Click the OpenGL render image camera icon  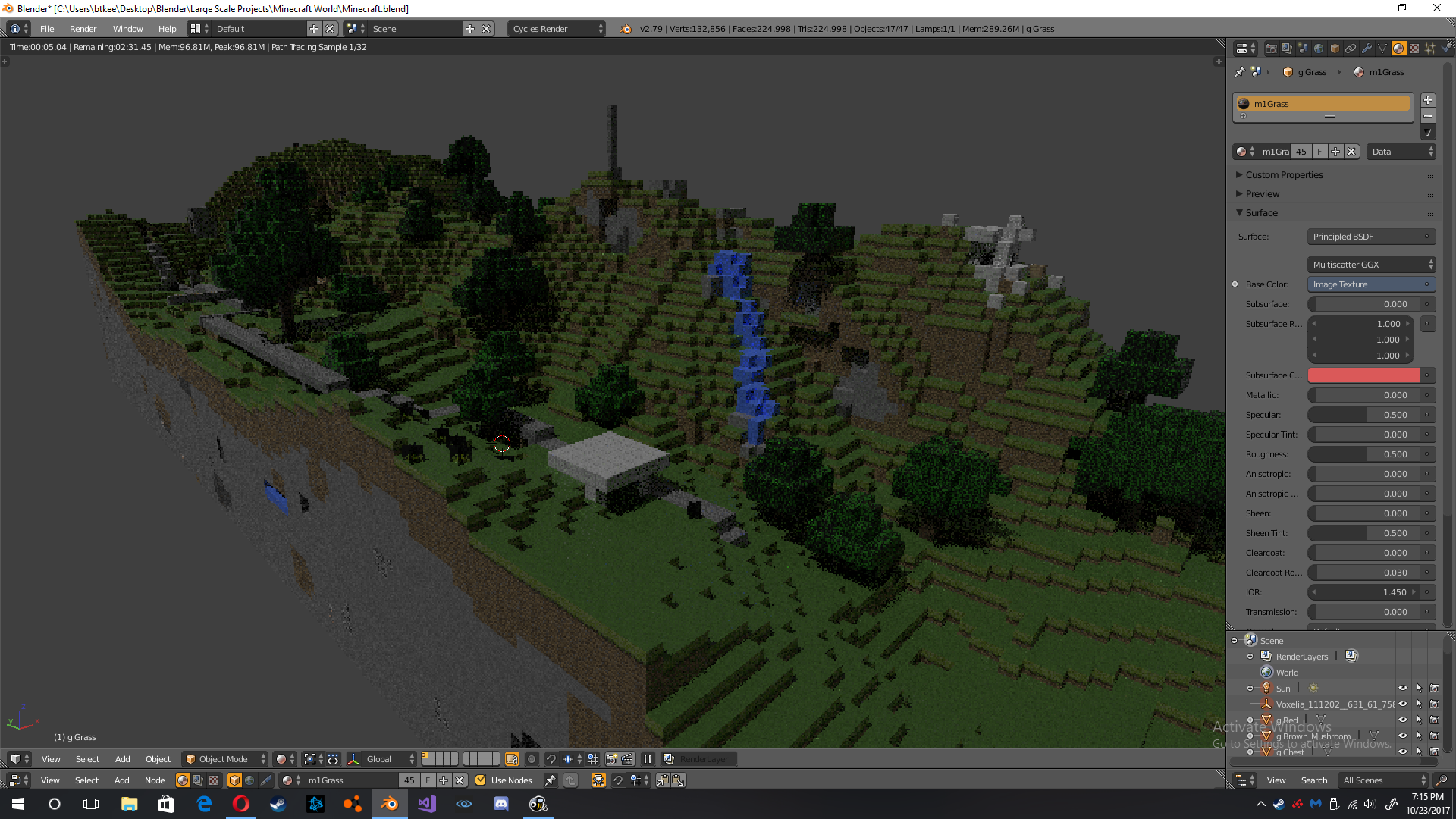(x=612, y=759)
